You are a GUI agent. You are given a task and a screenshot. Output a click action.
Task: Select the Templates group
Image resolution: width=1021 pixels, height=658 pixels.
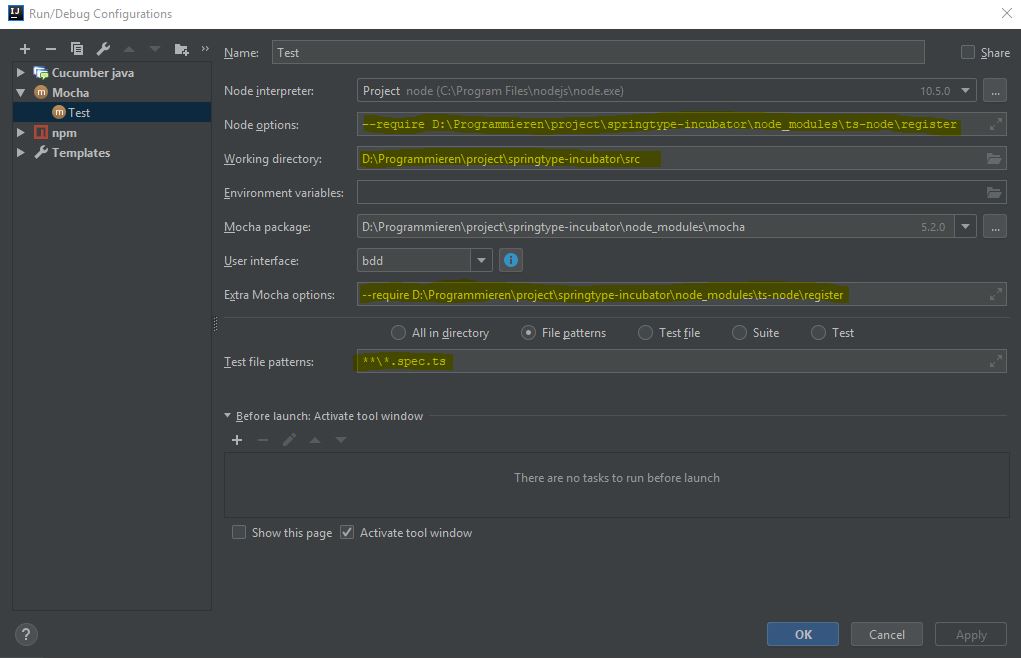(81, 152)
